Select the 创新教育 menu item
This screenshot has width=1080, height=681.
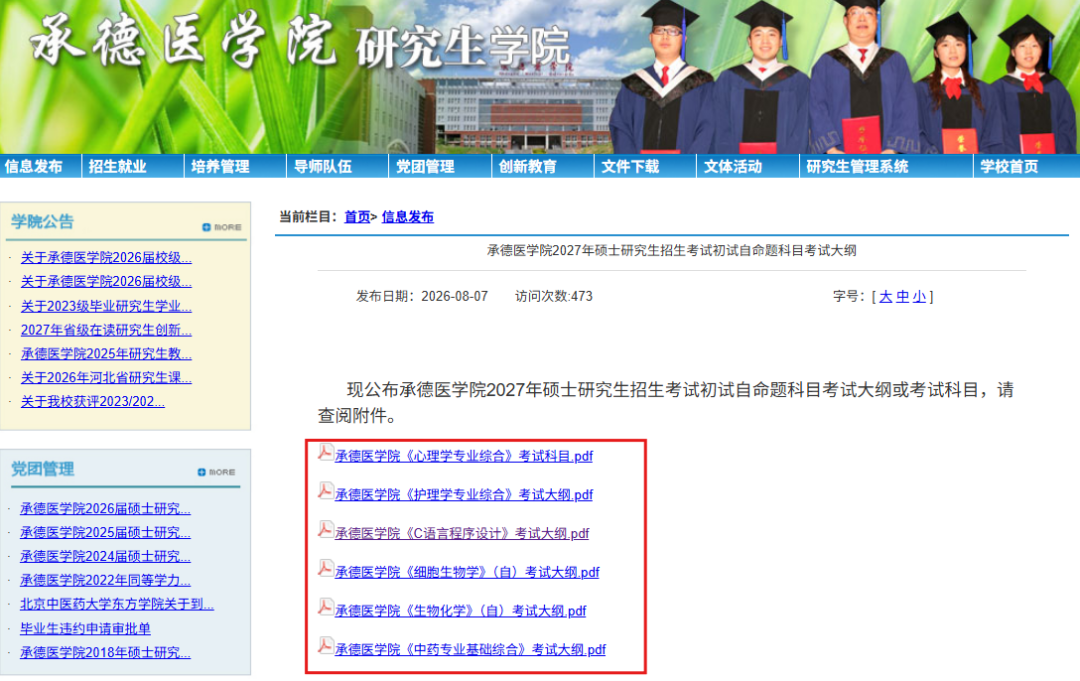click(528, 167)
